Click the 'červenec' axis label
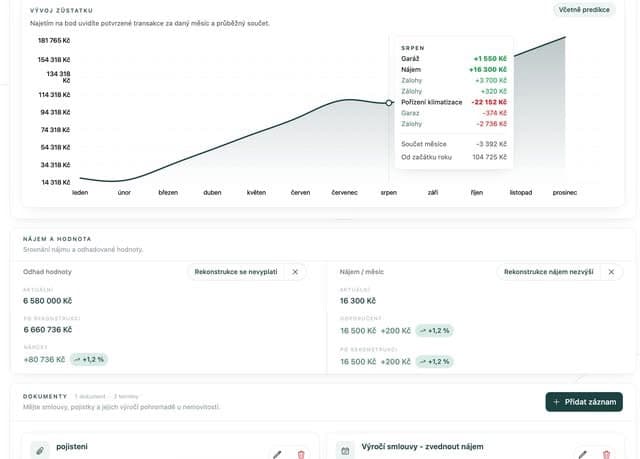Screen dimensions: 640x459 pos(344,192)
